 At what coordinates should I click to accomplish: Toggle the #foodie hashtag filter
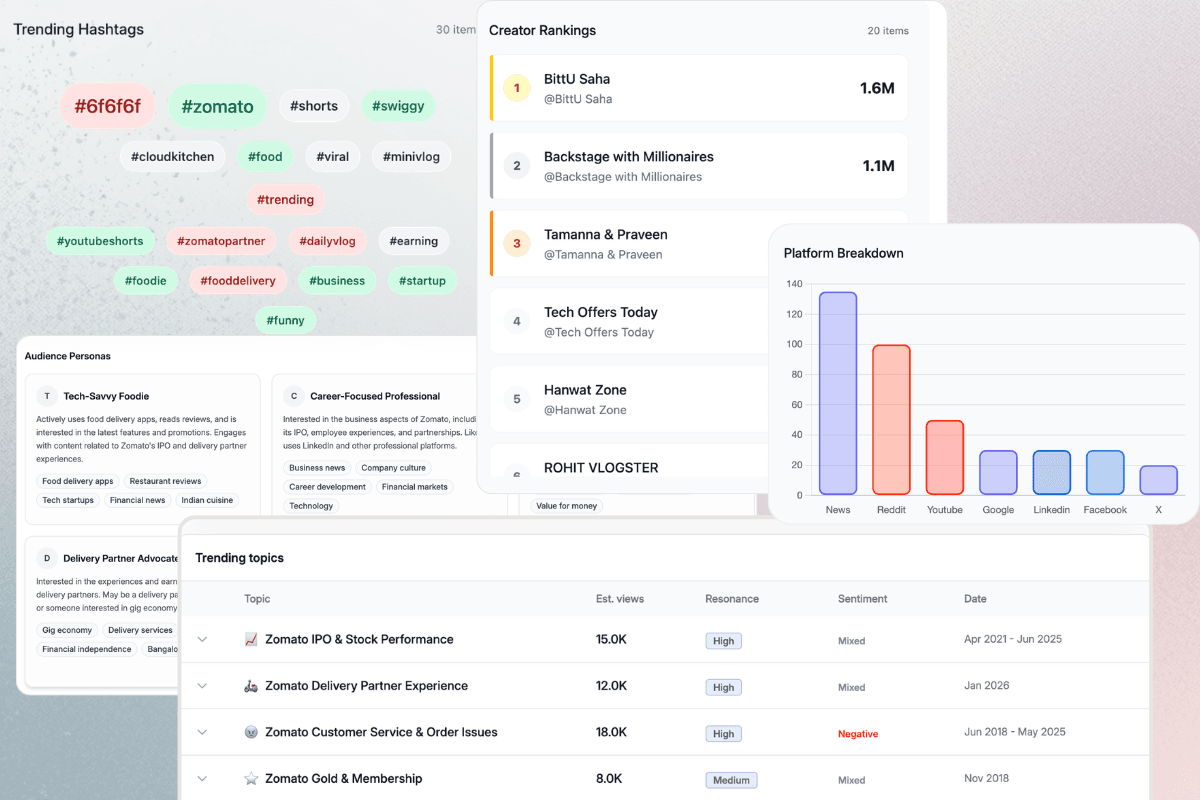(146, 281)
